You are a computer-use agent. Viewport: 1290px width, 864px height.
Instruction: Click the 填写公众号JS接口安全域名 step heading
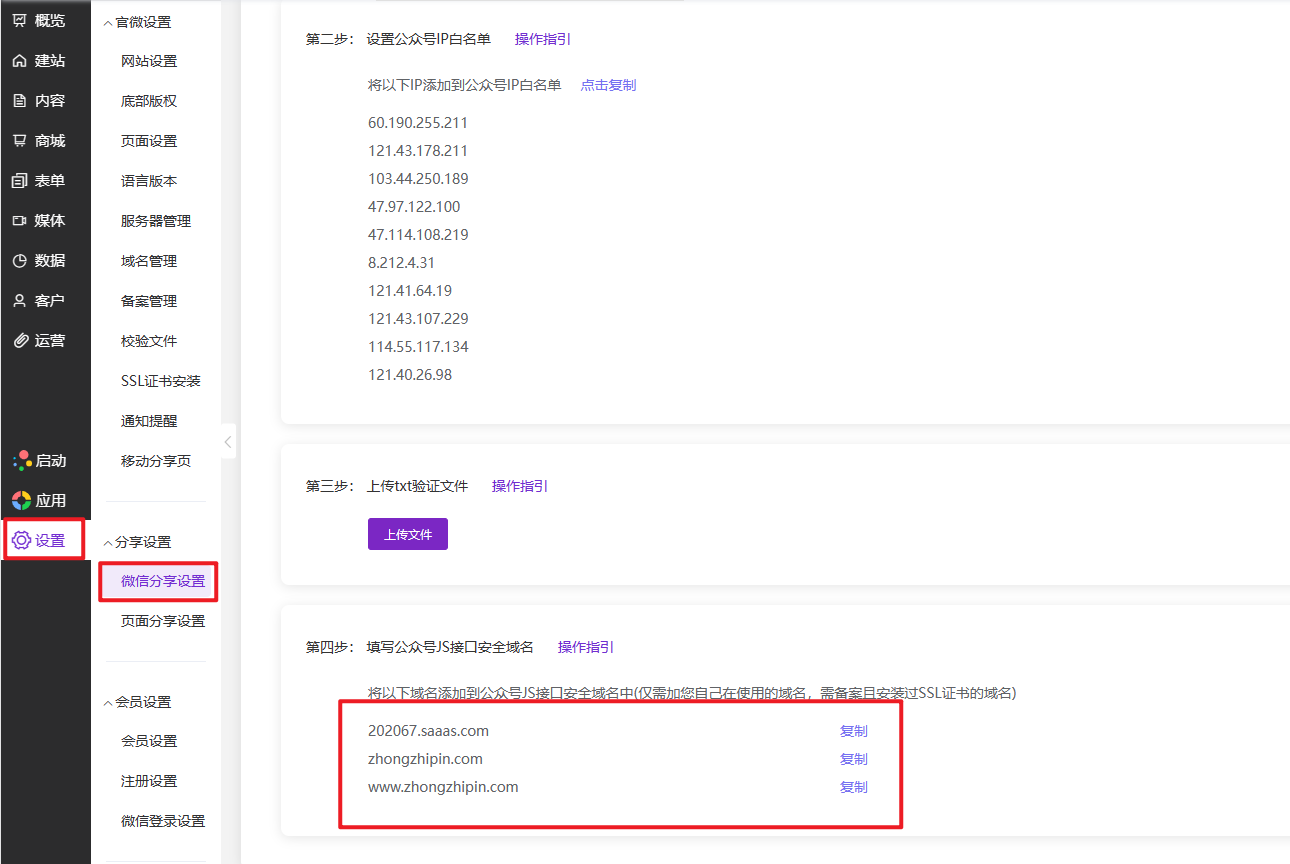tap(450, 647)
